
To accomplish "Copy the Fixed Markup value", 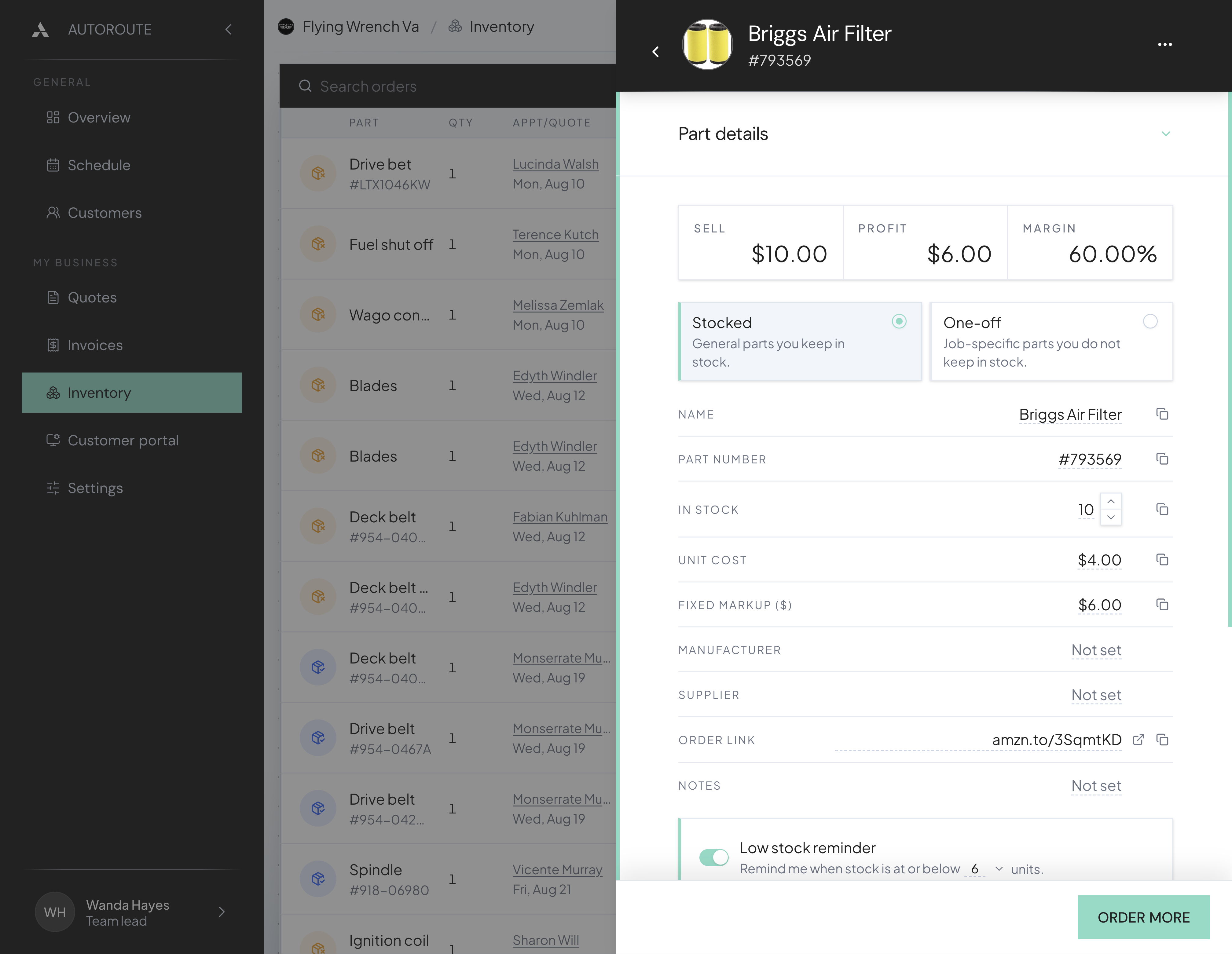I will click(x=1162, y=605).
